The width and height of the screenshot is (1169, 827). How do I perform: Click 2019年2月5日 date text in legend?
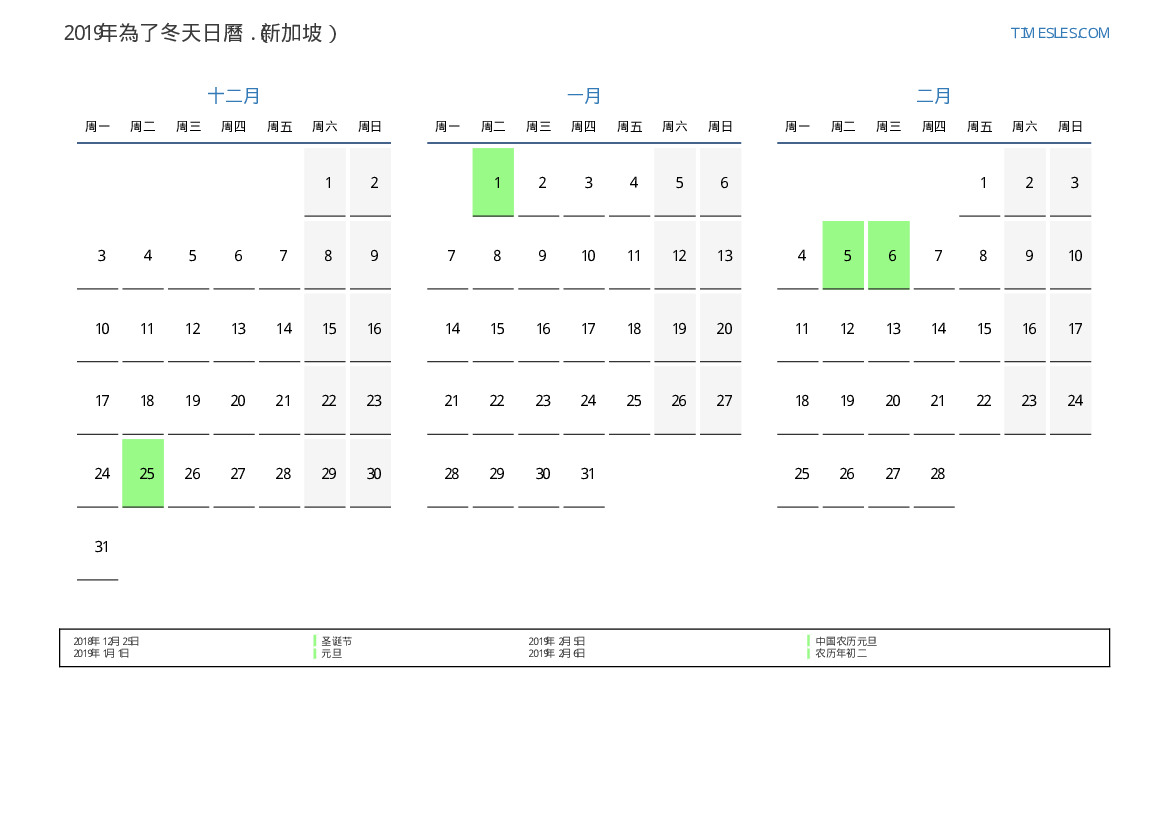pos(557,641)
